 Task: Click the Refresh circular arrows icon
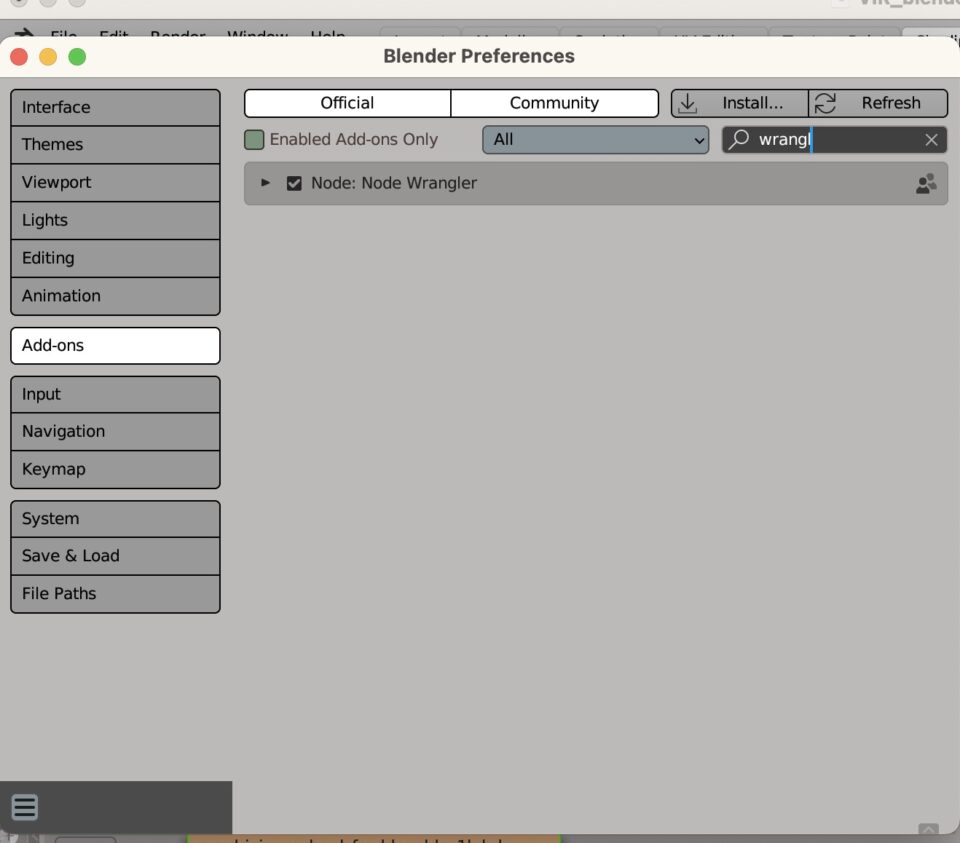pos(825,103)
